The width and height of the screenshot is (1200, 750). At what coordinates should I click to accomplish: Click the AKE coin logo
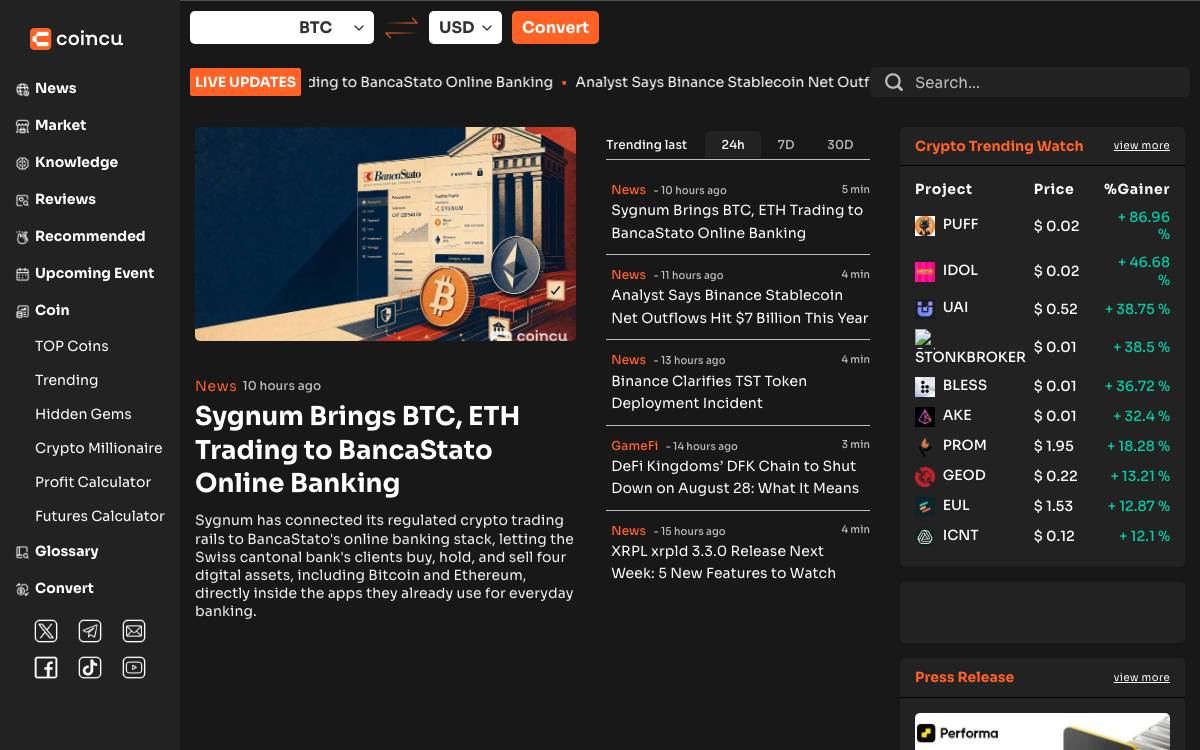pyautogui.click(x=925, y=416)
